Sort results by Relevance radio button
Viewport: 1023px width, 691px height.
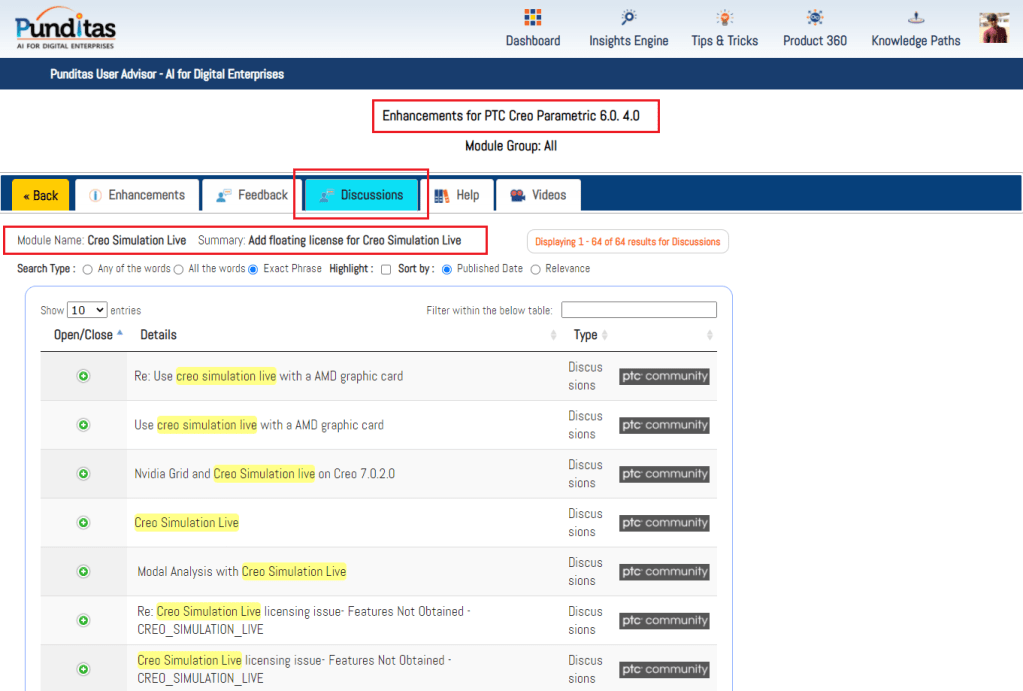535,269
